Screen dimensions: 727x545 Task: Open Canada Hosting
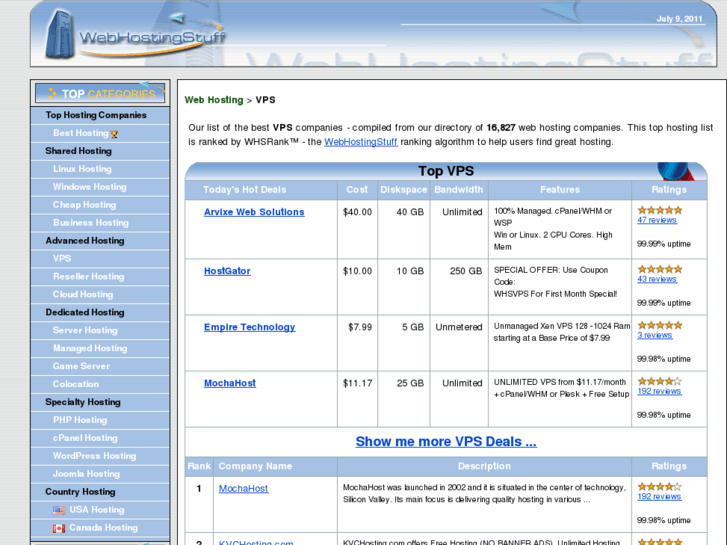[x=103, y=528]
